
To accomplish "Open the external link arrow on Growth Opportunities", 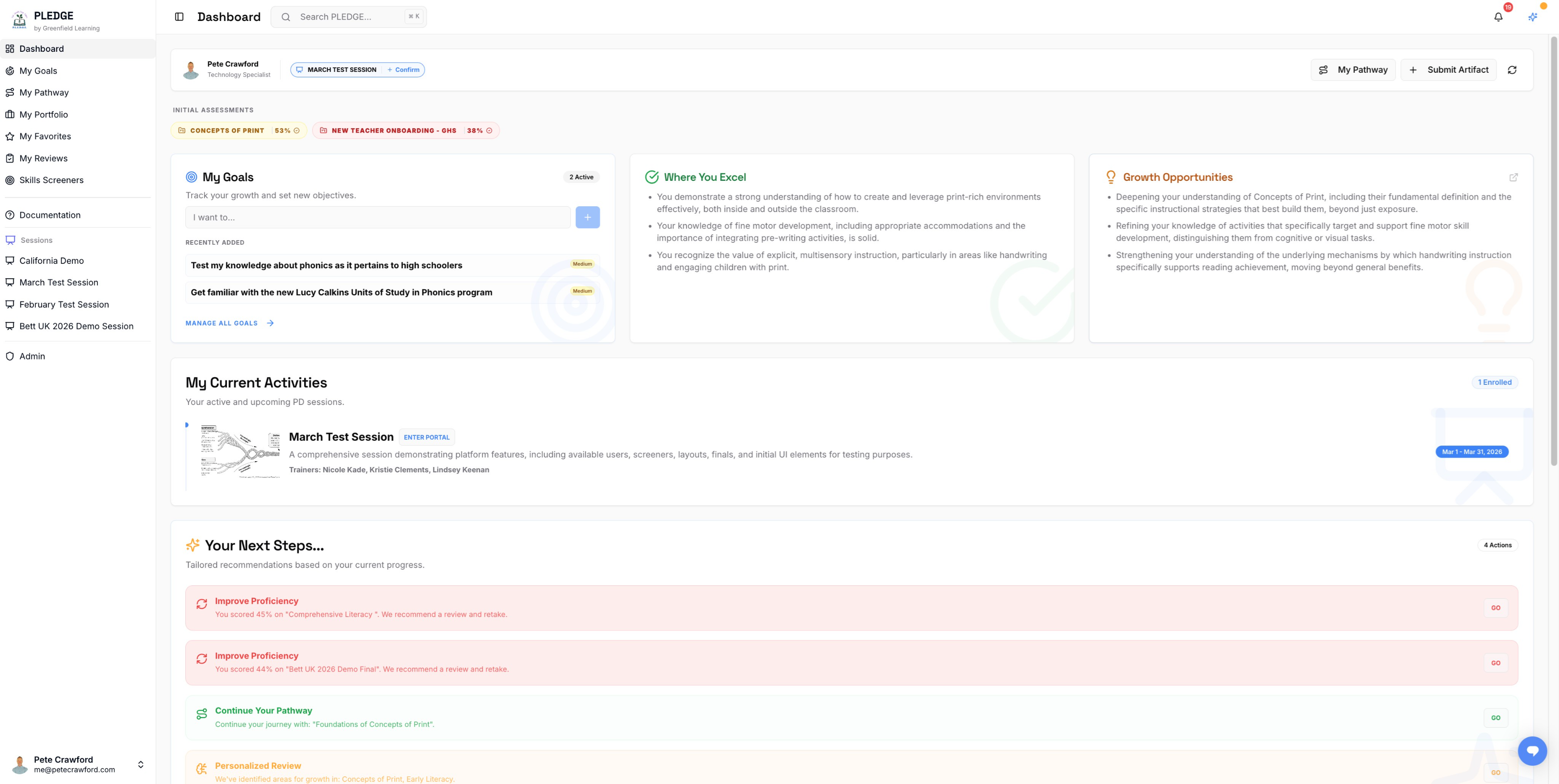I will point(1514,177).
